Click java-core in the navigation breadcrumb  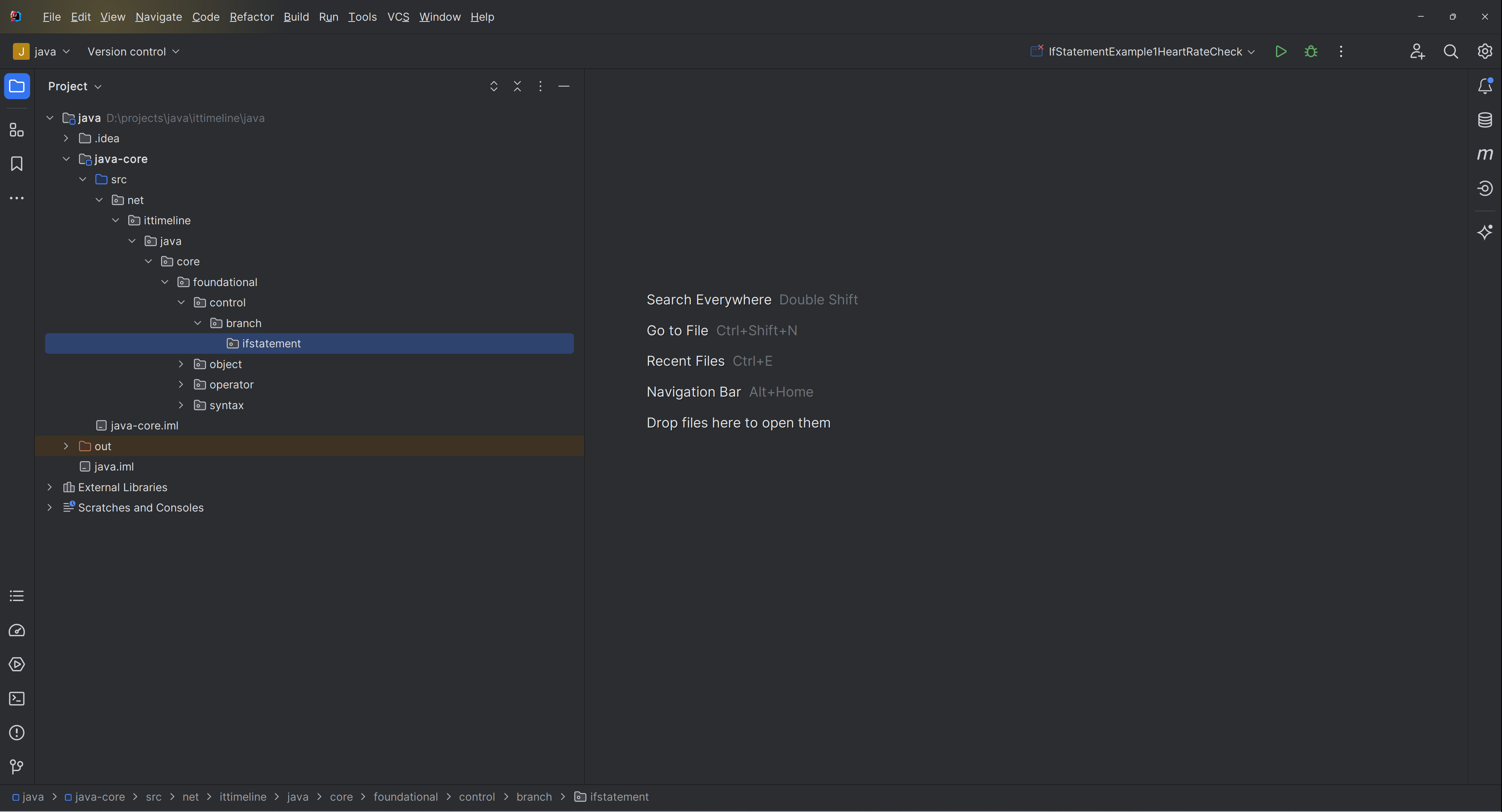pos(100,797)
